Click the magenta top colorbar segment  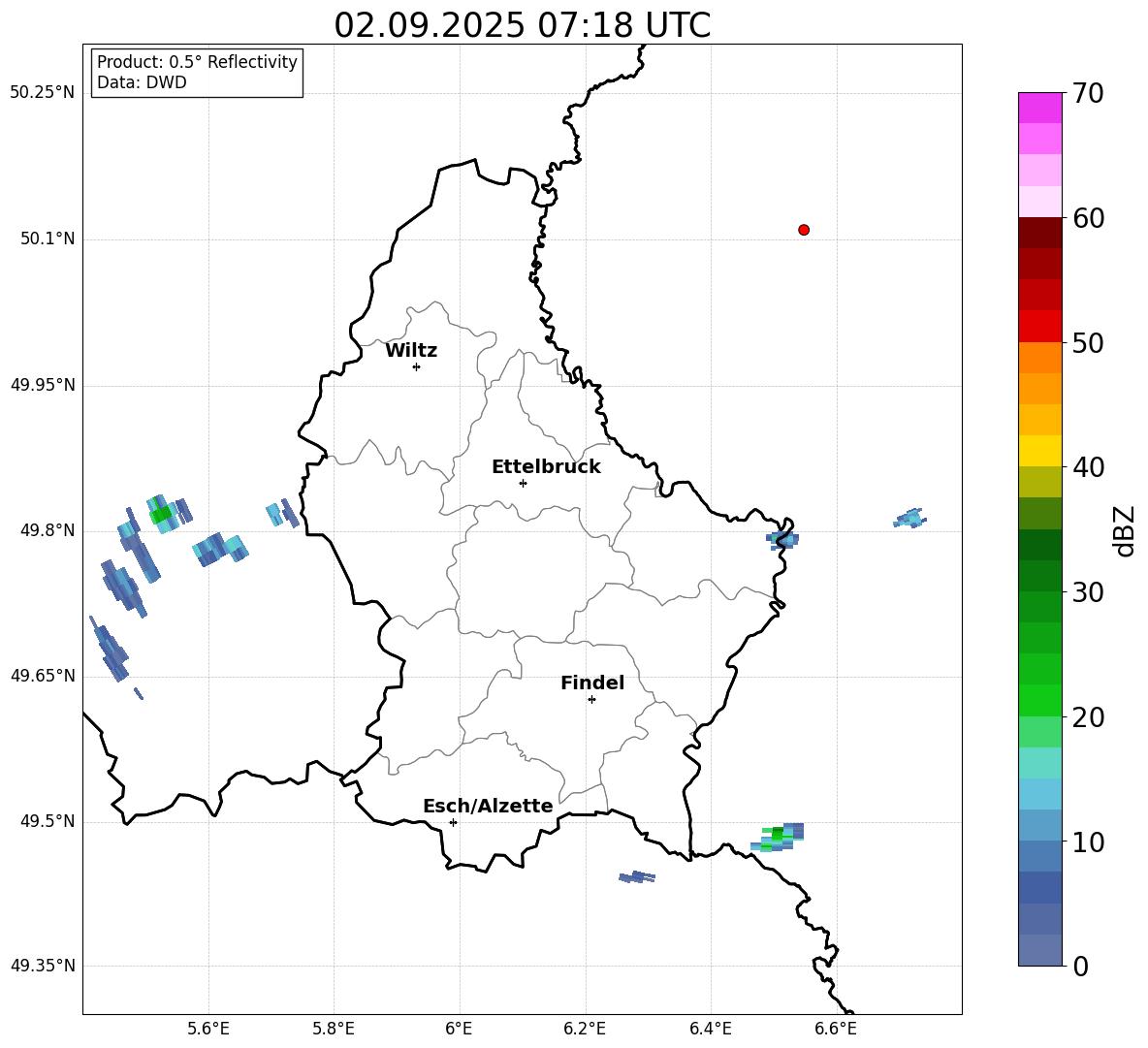coord(1040,109)
